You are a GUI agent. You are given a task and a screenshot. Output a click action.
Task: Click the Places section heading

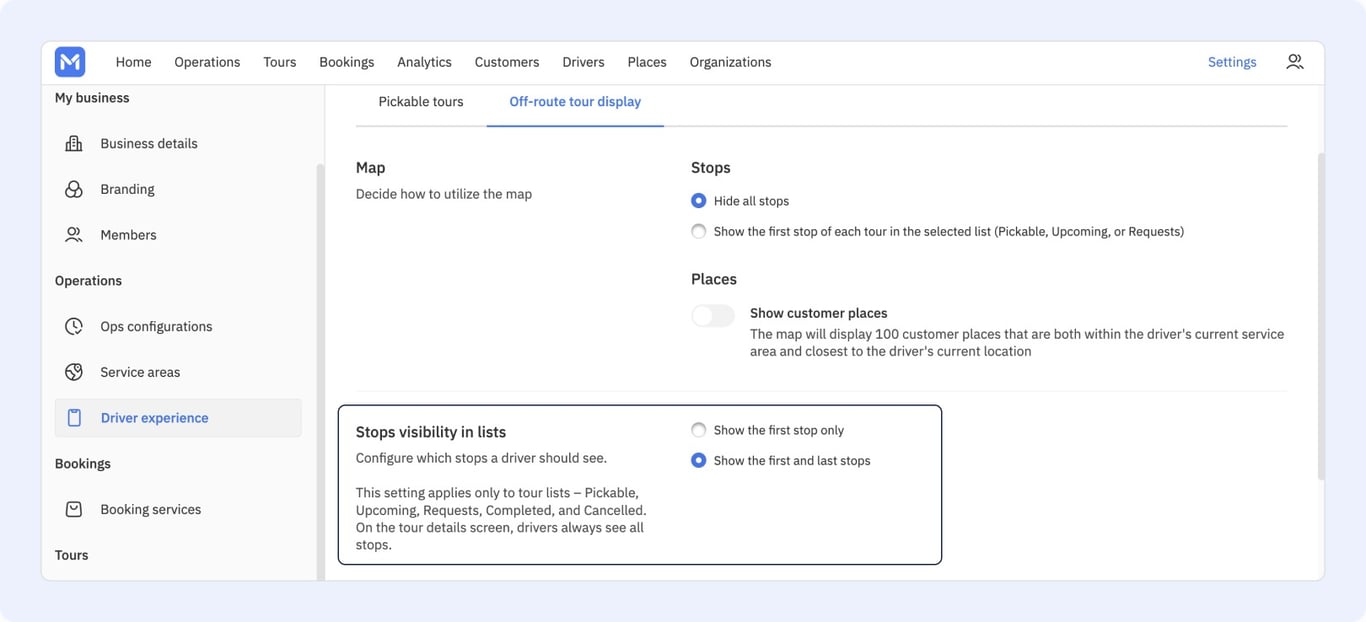coord(714,279)
